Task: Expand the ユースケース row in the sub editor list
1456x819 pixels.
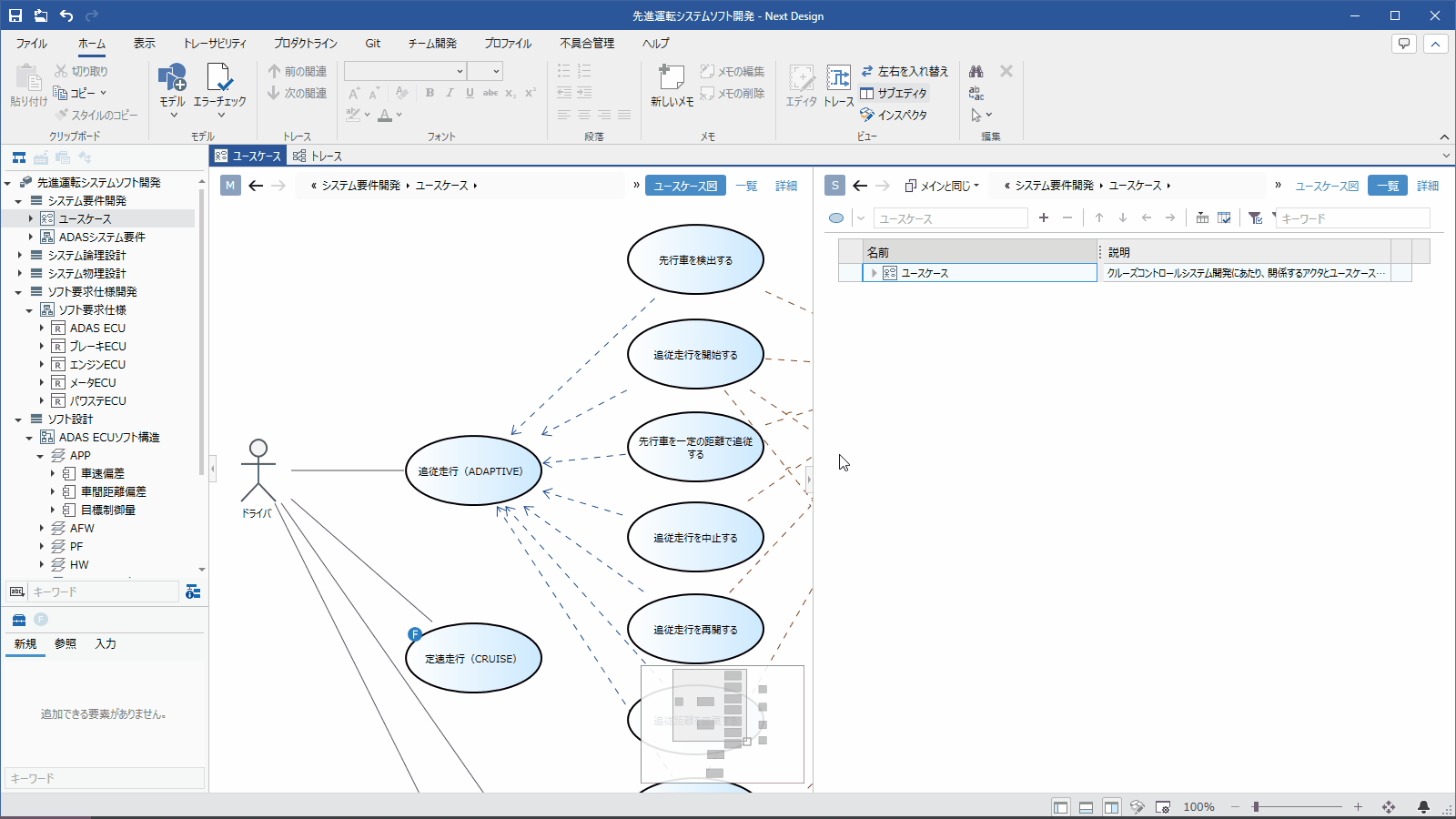Action: (x=874, y=273)
